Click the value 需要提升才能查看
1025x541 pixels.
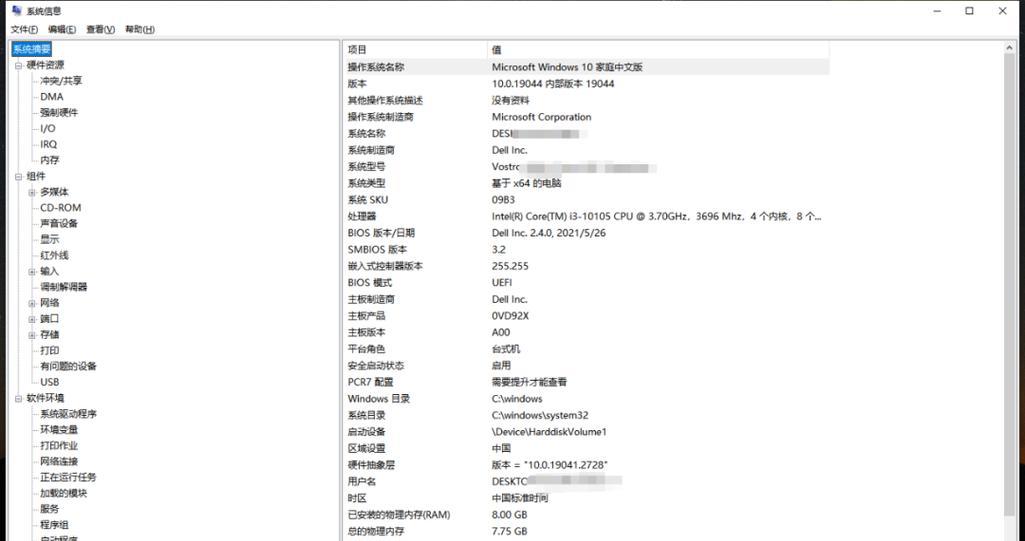coord(529,382)
